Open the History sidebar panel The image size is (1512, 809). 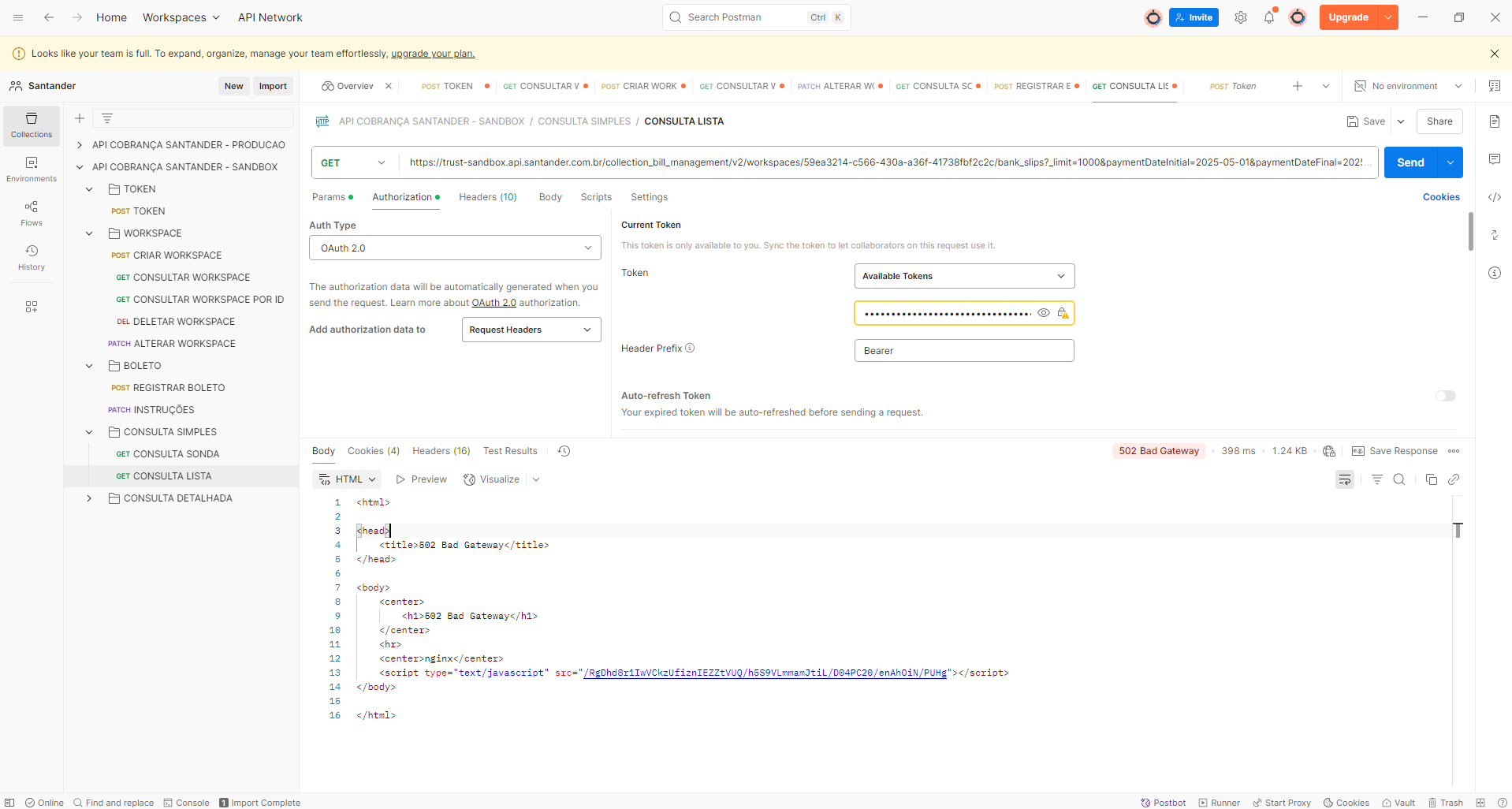32,258
